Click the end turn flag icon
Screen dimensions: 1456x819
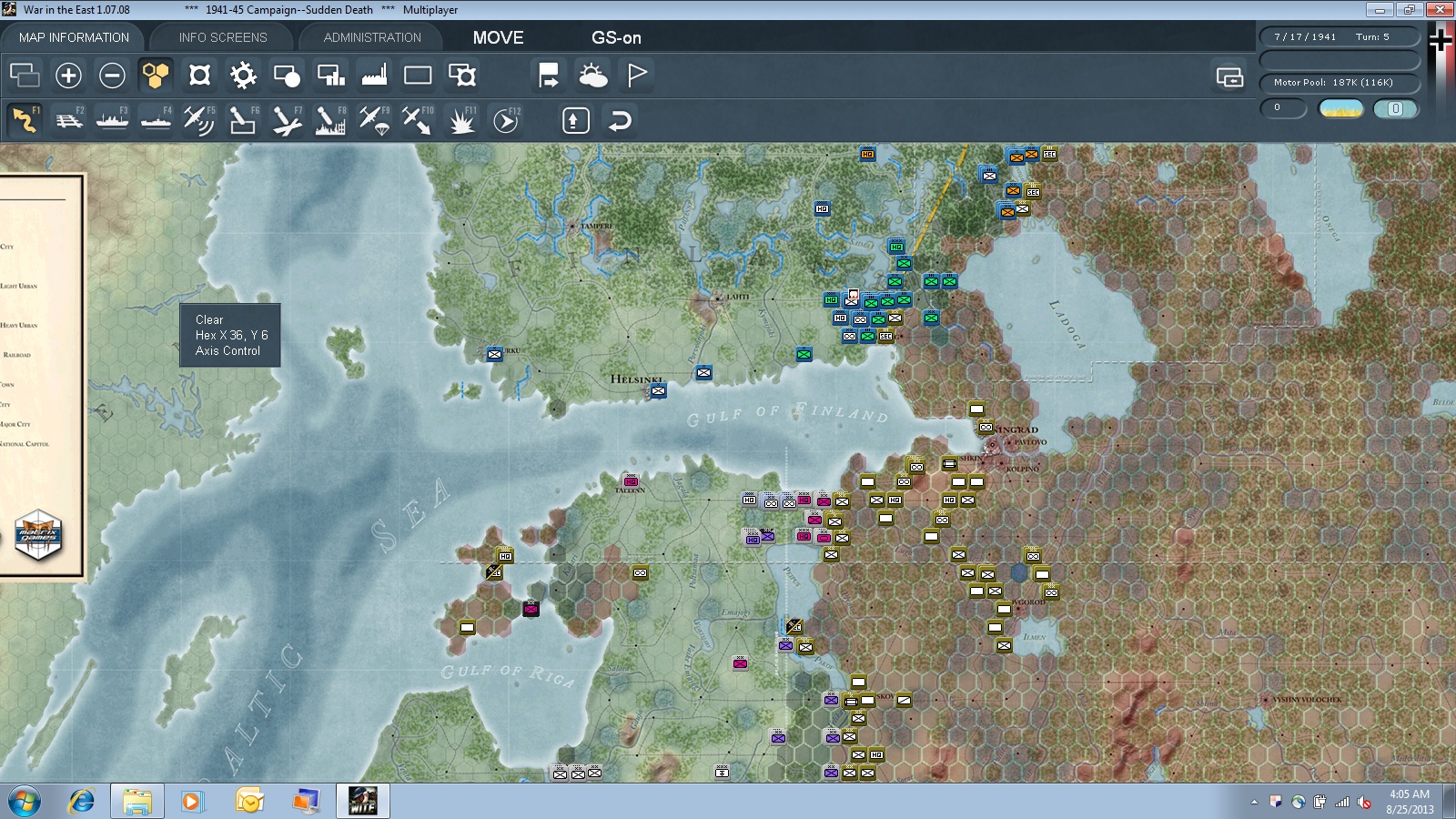tap(637, 76)
